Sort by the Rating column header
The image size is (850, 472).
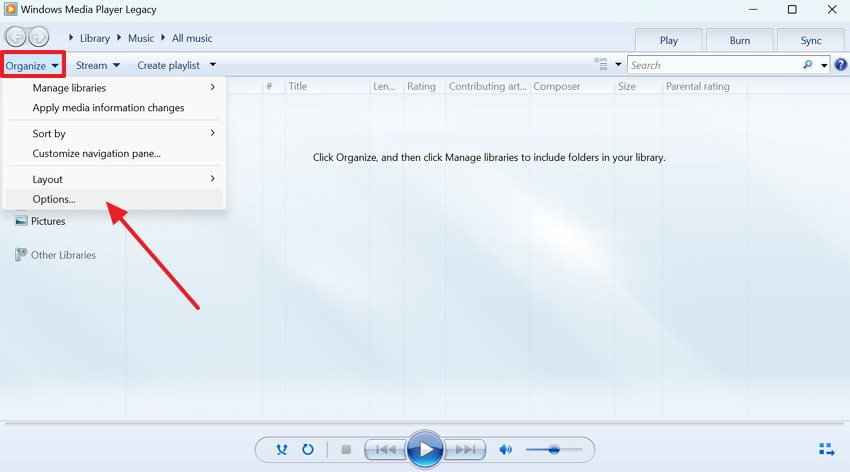point(424,86)
